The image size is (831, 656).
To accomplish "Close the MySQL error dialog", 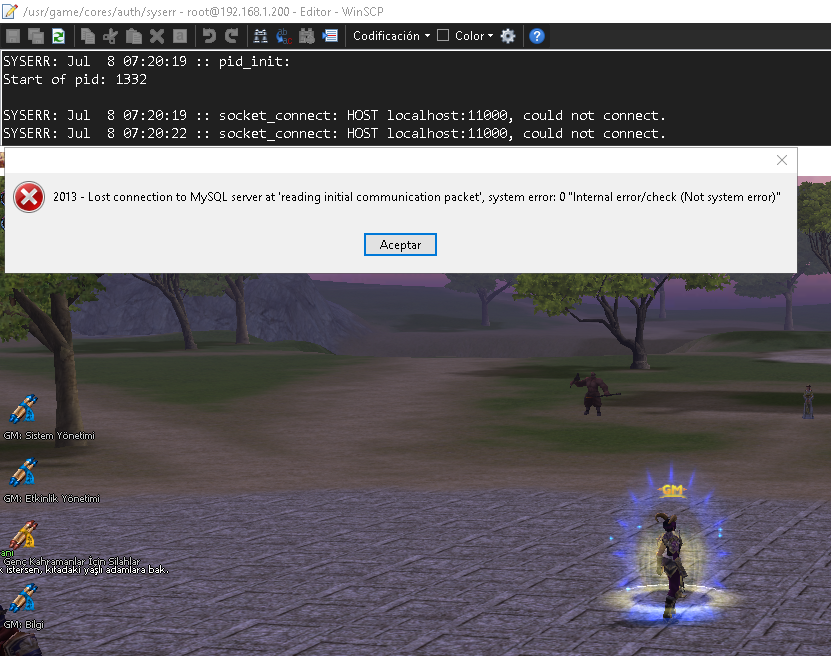I will [782, 160].
